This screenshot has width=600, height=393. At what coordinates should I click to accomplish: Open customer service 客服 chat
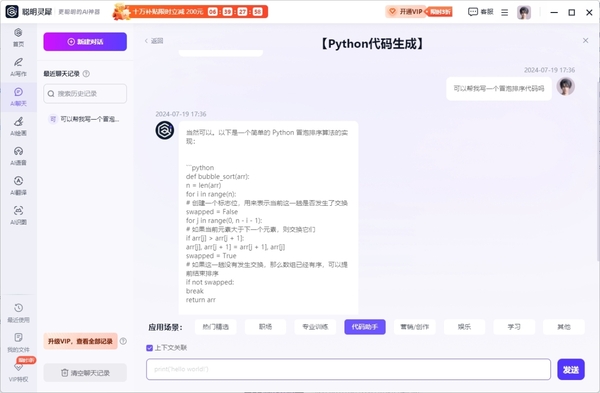point(481,12)
